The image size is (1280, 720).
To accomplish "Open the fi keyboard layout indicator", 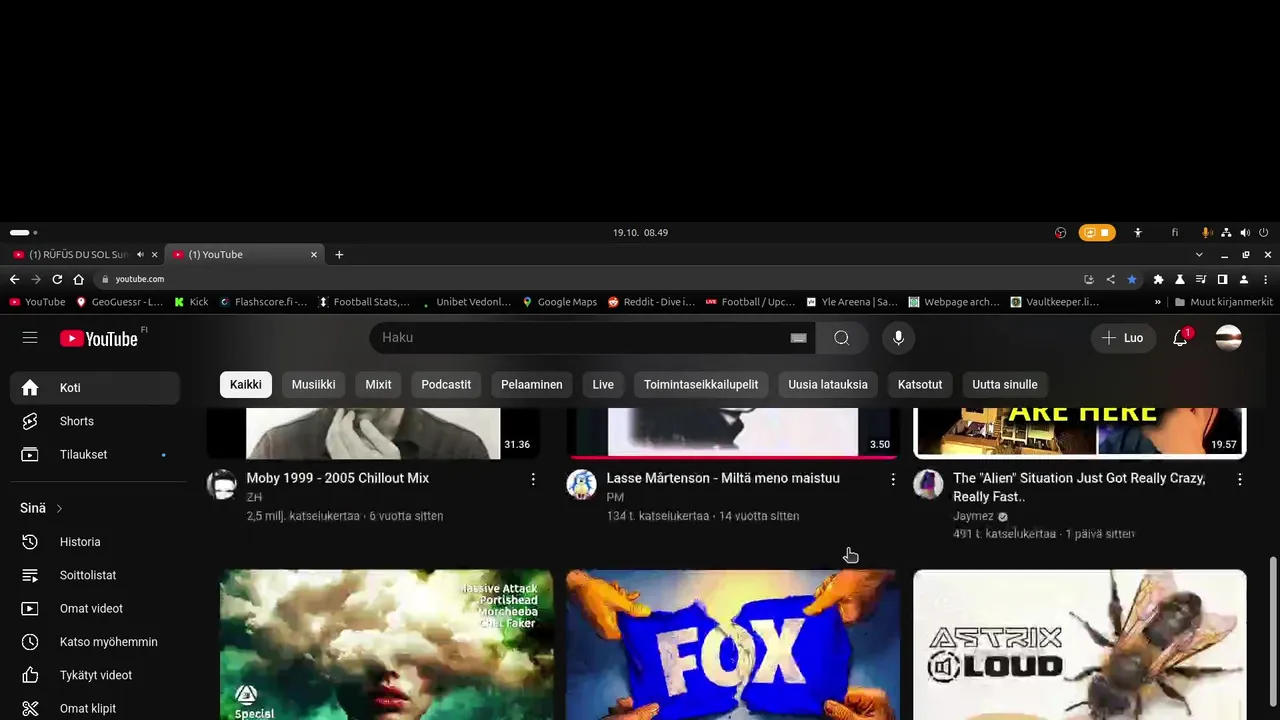I will (1175, 233).
